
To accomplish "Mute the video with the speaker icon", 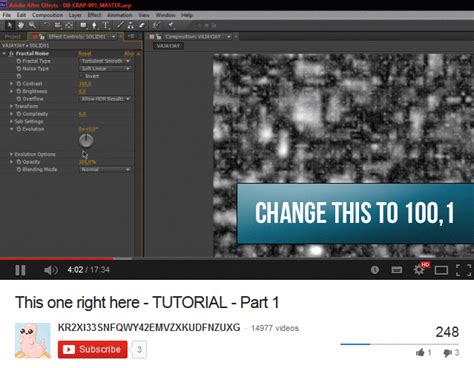I will click(51, 270).
